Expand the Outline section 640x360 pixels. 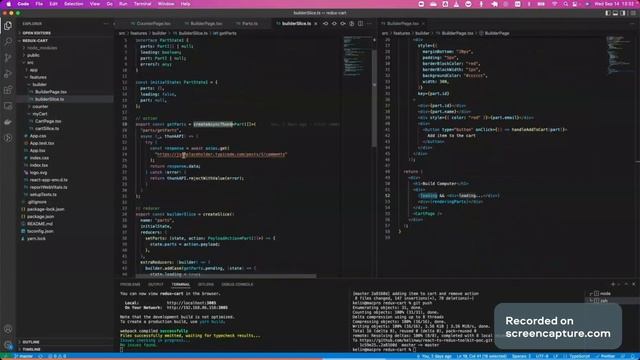65,342
